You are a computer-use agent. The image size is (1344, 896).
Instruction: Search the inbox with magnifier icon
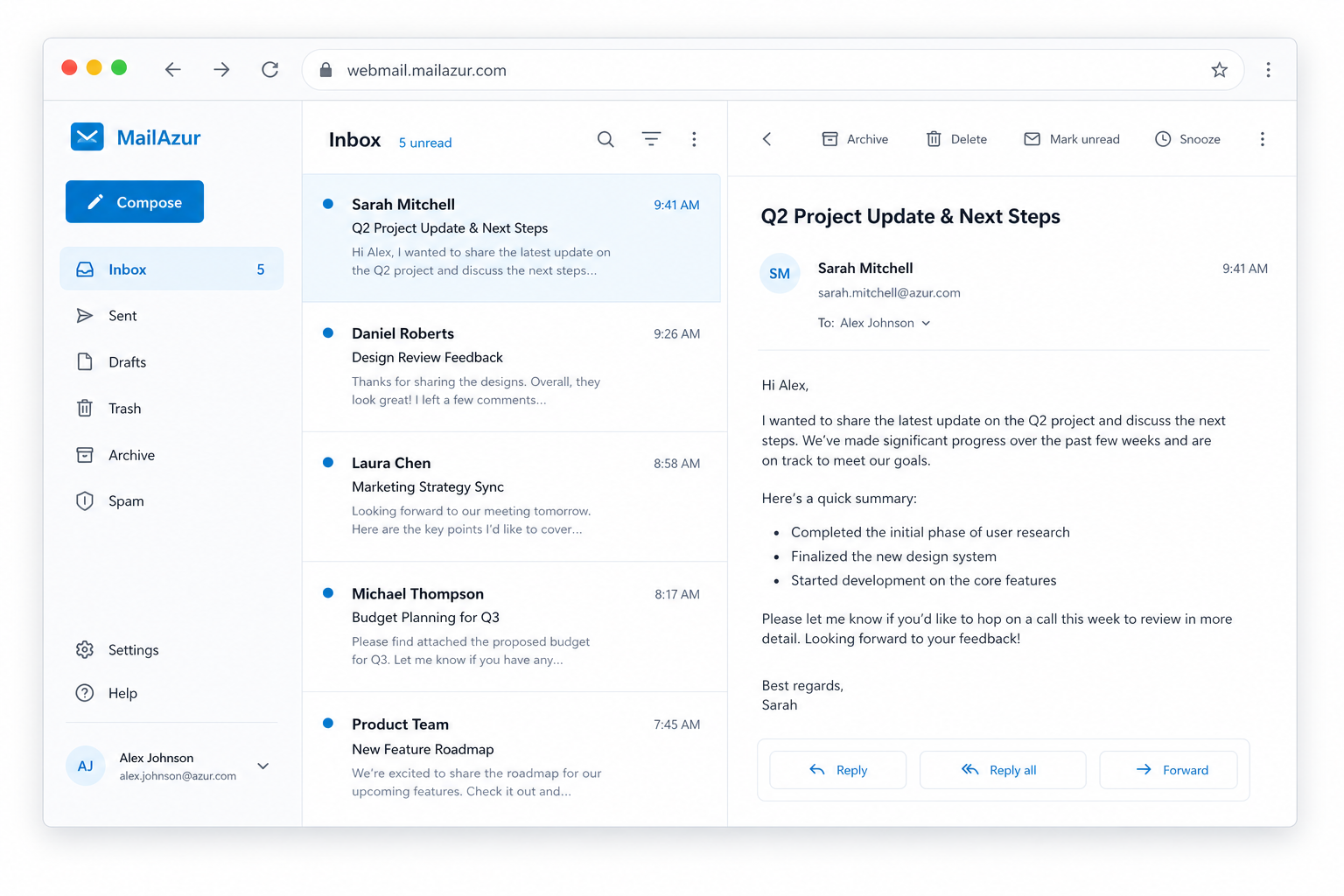[605, 139]
